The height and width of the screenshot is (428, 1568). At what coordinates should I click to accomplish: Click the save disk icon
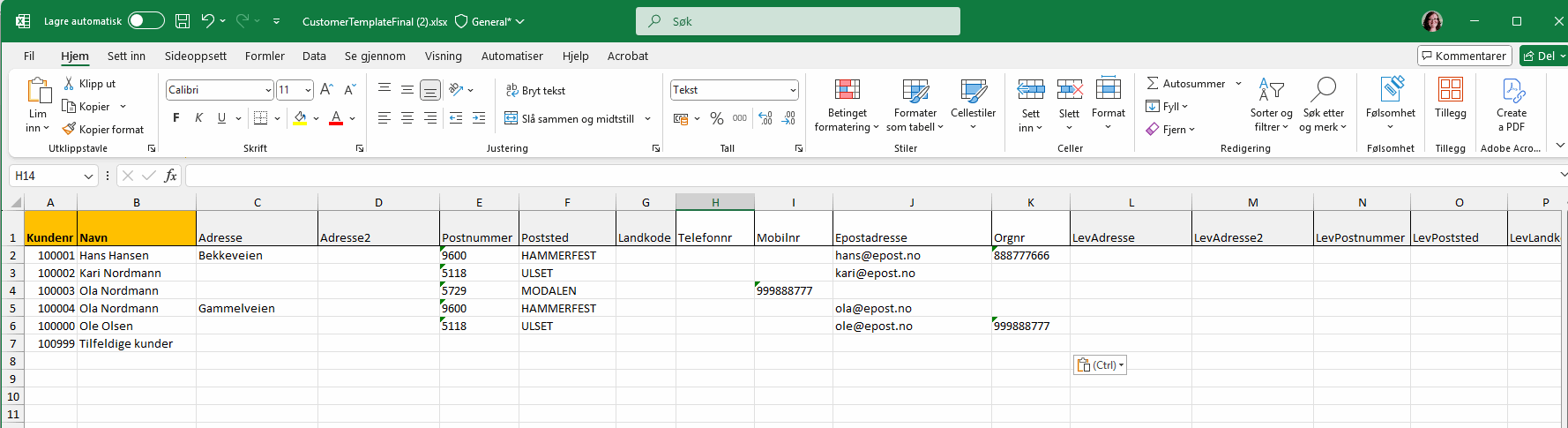tap(183, 21)
